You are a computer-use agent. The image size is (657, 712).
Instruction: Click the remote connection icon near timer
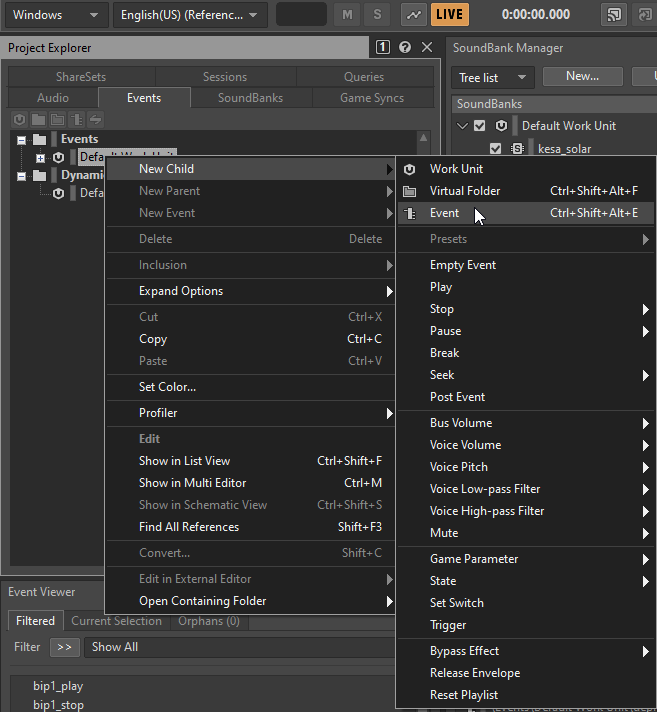click(613, 15)
